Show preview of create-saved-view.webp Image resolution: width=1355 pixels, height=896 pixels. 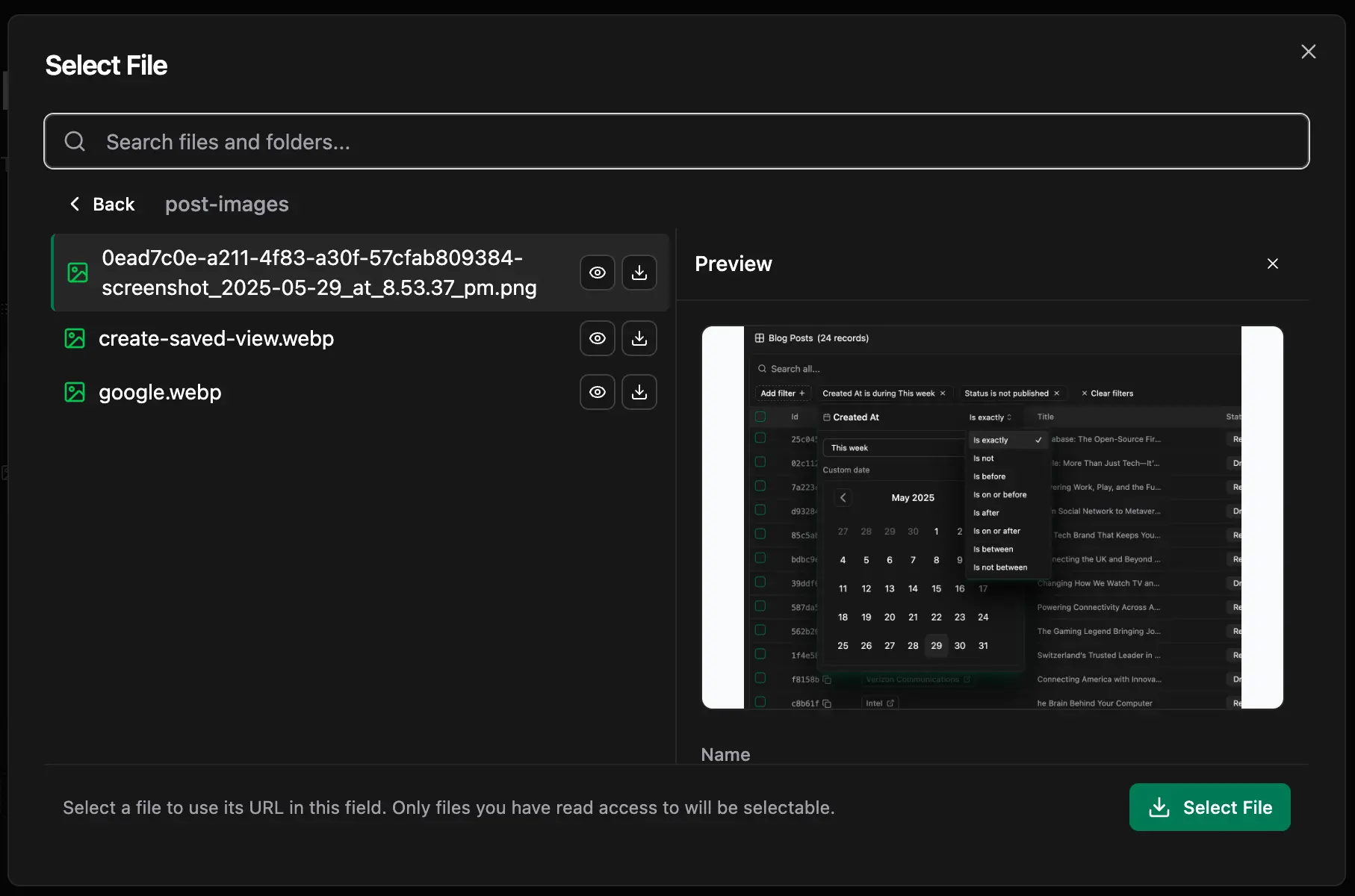coord(597,338)
